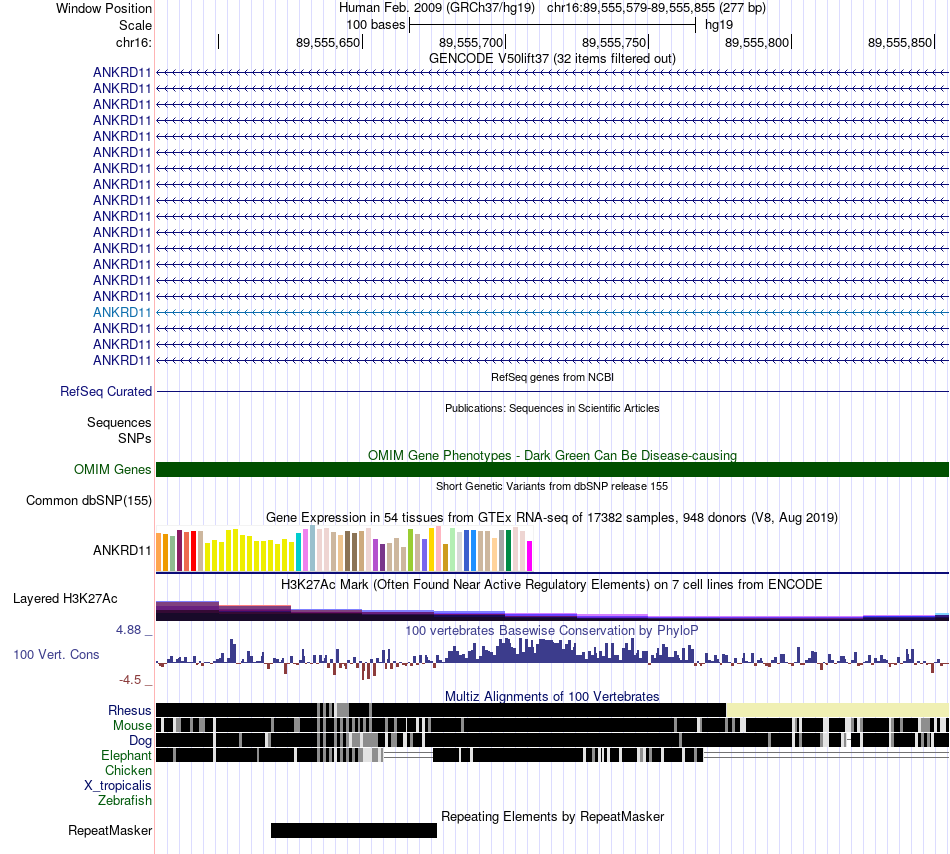Click the Dog species label
This screenshot has height=854, width=950.
pyautogui.click(x=140, y=741)
